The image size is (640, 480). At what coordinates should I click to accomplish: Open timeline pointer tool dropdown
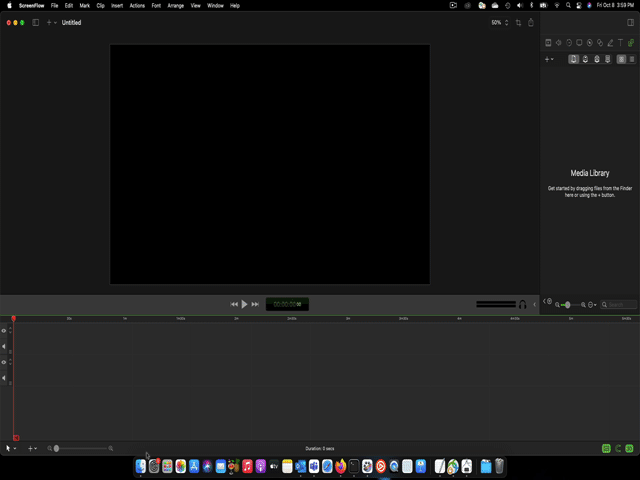11,449
